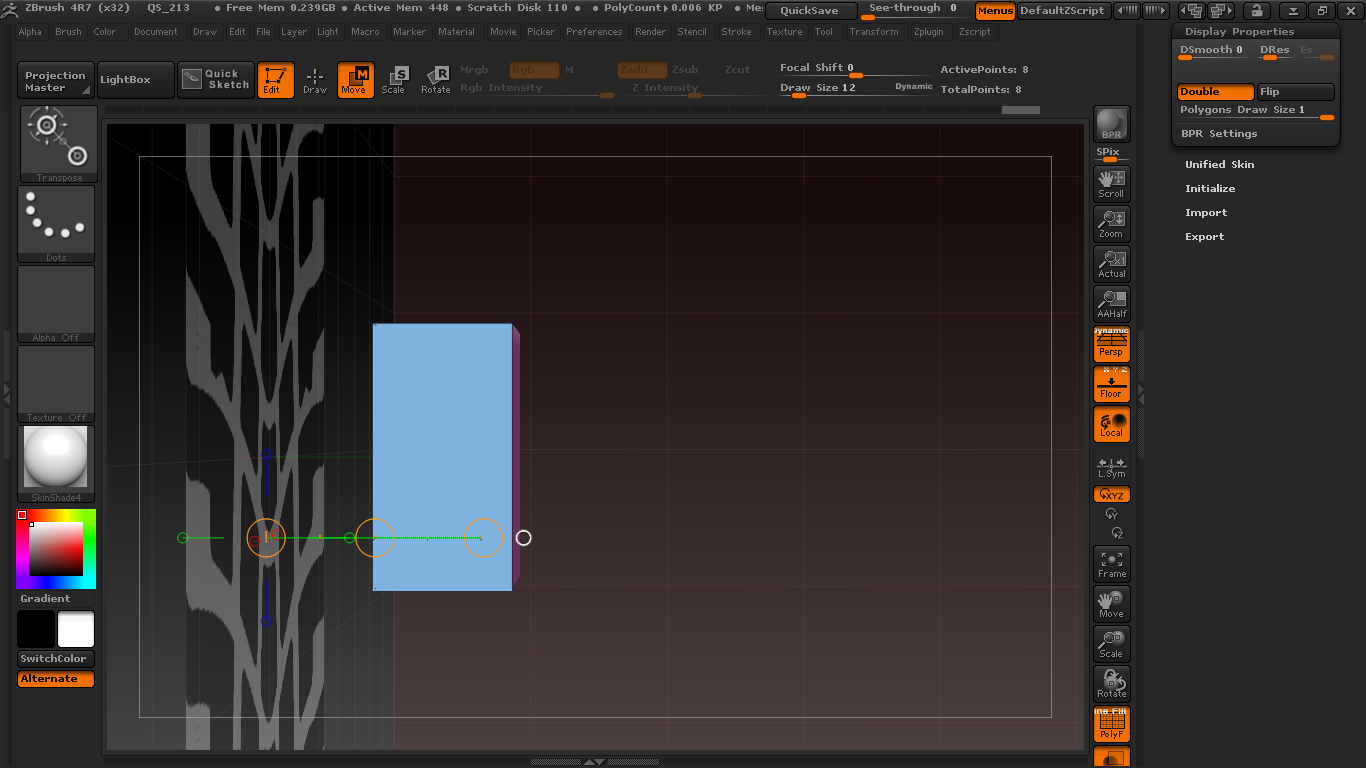Click the Move navigation icon in right shelf
1366x768 pixels.
[1111, 604]
